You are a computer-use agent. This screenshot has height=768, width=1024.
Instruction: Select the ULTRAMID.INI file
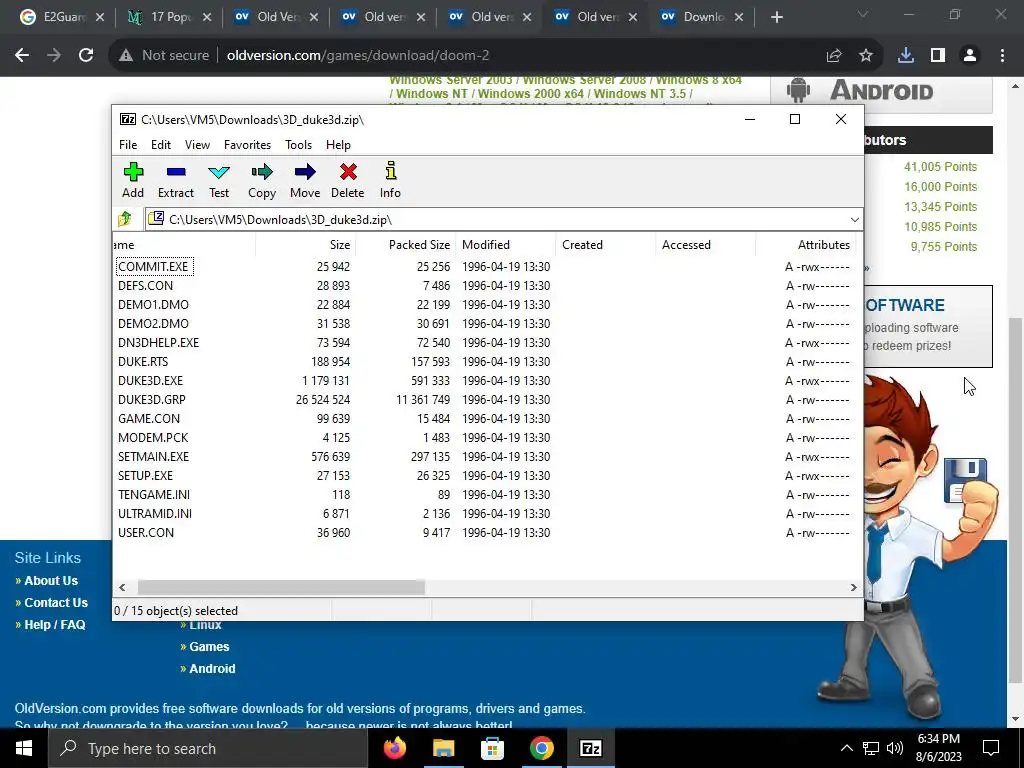pos(483,513)
